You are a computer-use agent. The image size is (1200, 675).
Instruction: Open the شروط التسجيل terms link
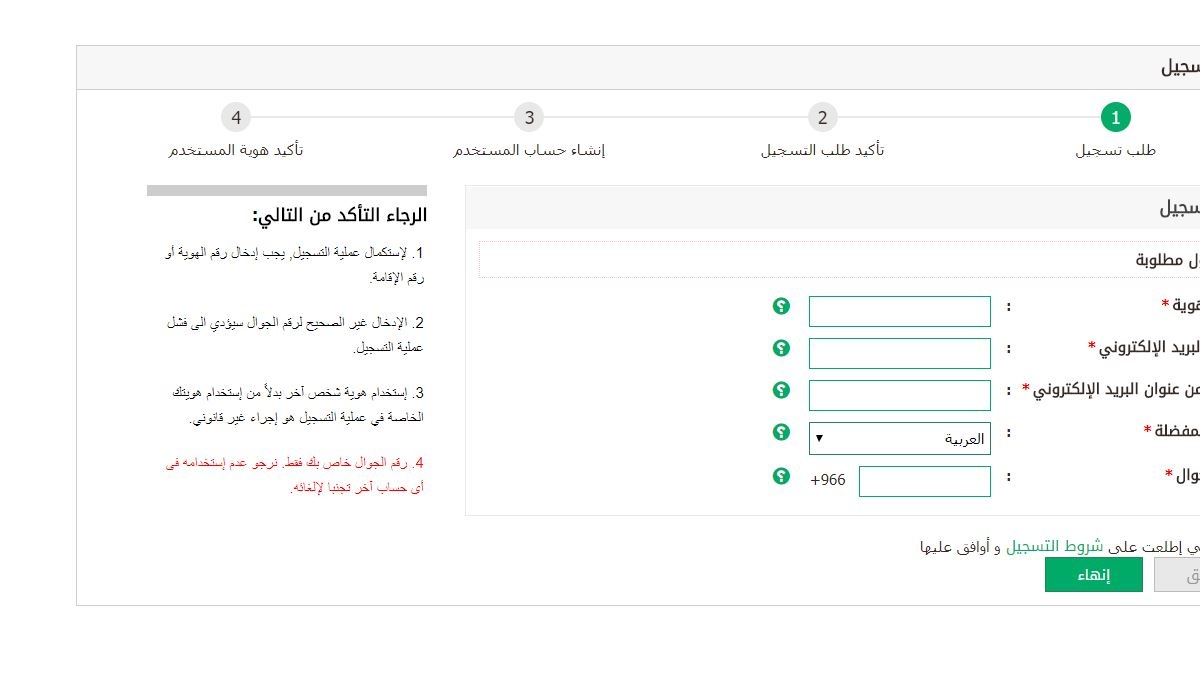(x=1054, y=546)
